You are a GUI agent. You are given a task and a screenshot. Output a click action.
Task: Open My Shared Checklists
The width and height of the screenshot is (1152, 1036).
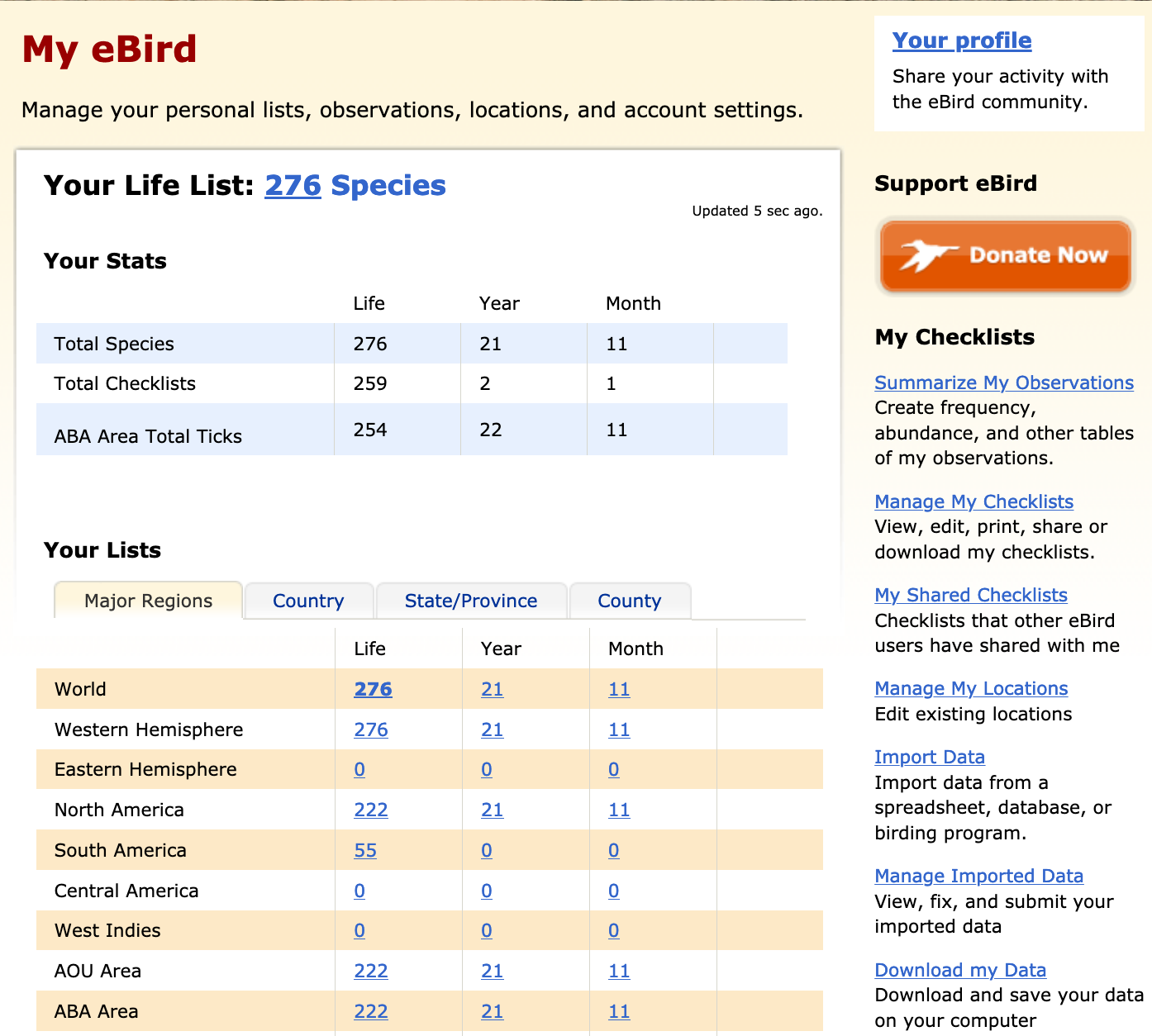pyautogui.click(x=970, y=595)
